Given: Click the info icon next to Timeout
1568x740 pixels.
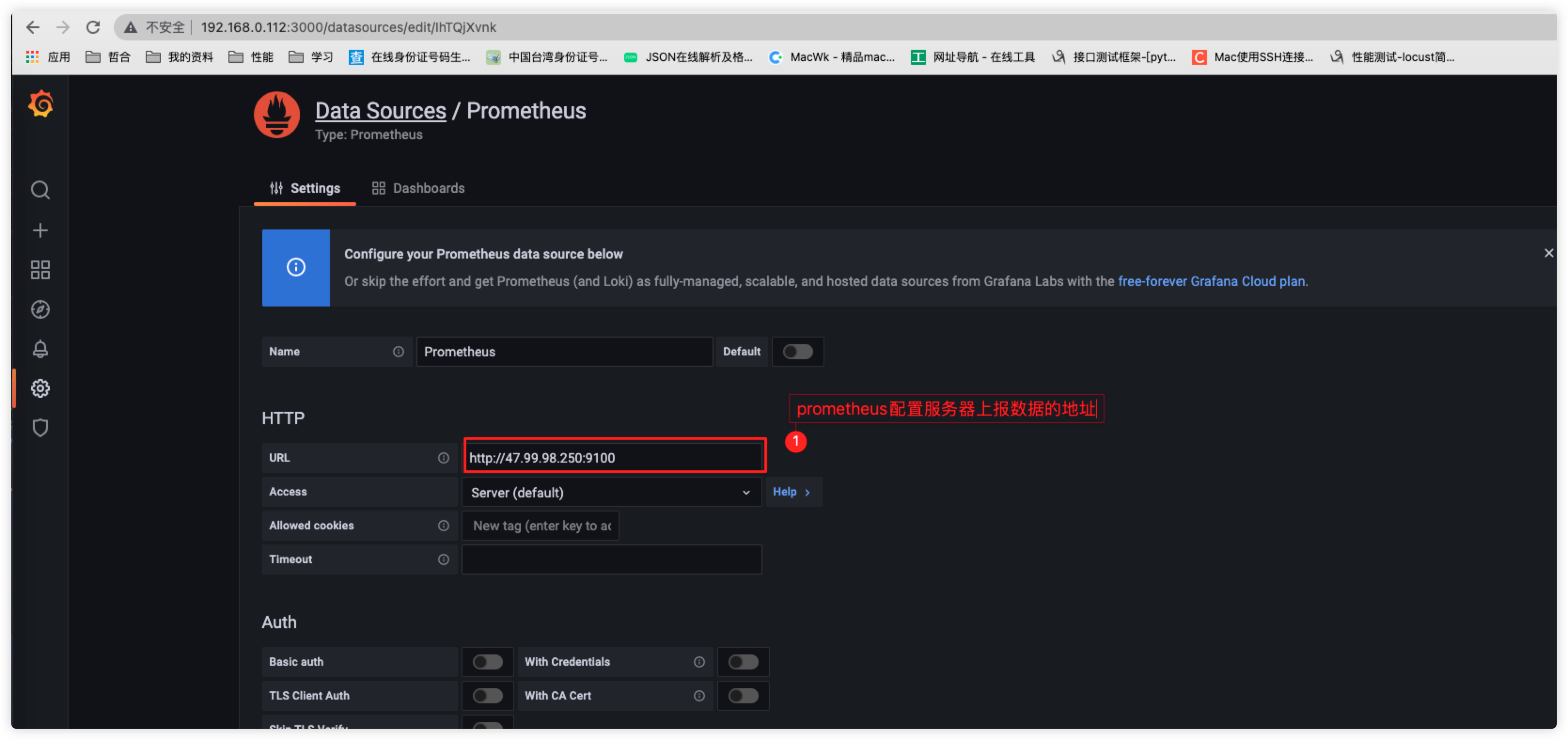Looking at the screenshot, I should click(444, 560).
